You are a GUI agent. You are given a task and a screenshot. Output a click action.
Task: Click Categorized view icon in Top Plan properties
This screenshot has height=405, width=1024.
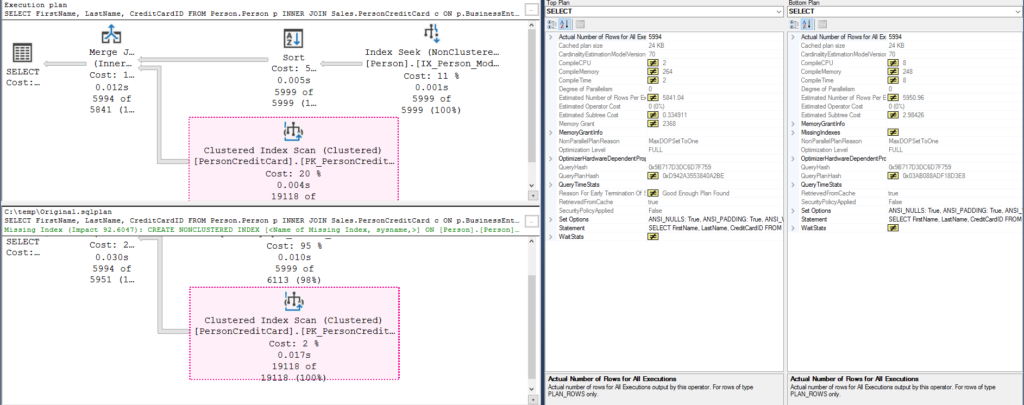pyautogui.click(x=551, y=24)
